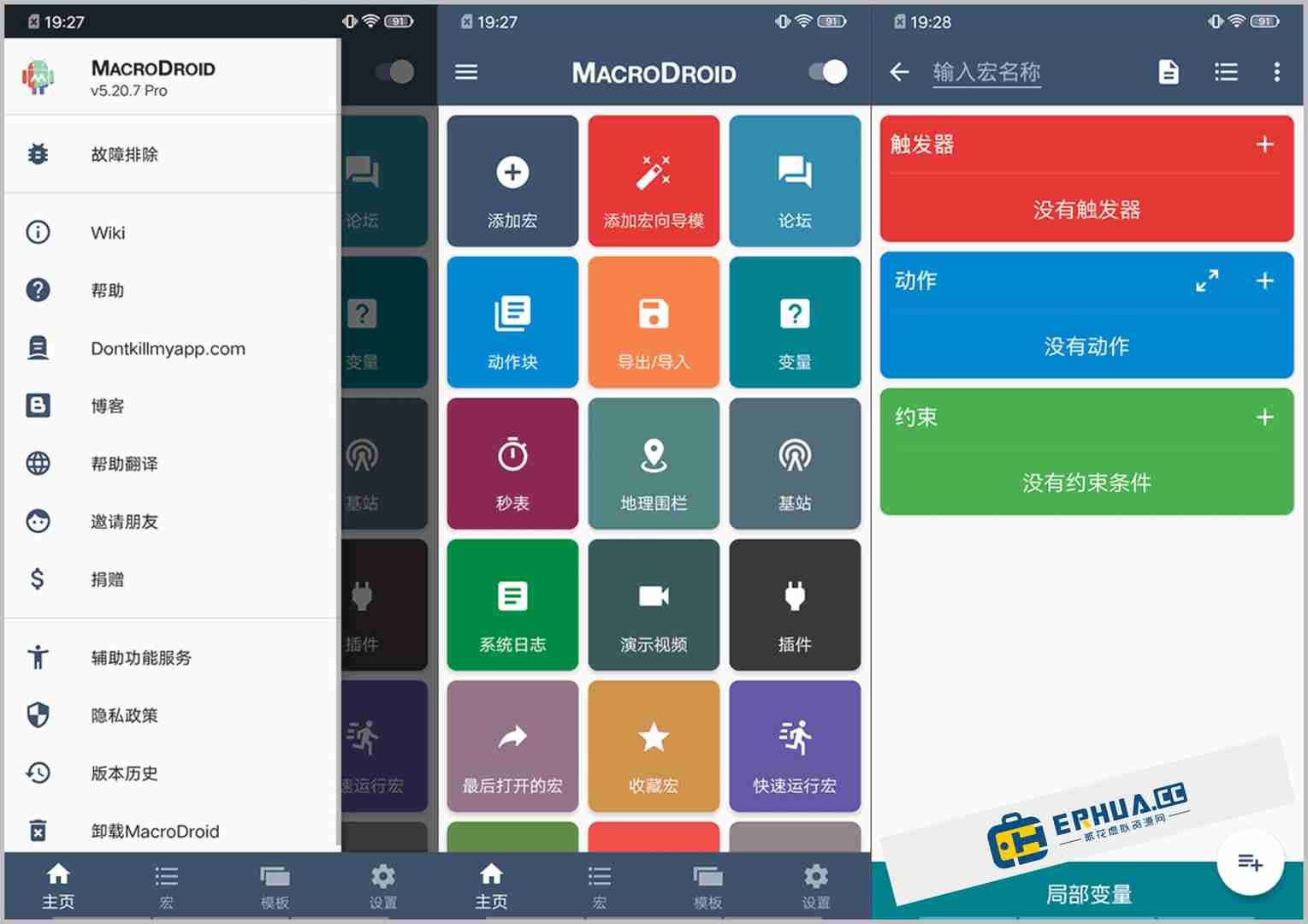Select 帮助翻译 in the drawer
1308x924 pixels.
click(x=171, y=464)
